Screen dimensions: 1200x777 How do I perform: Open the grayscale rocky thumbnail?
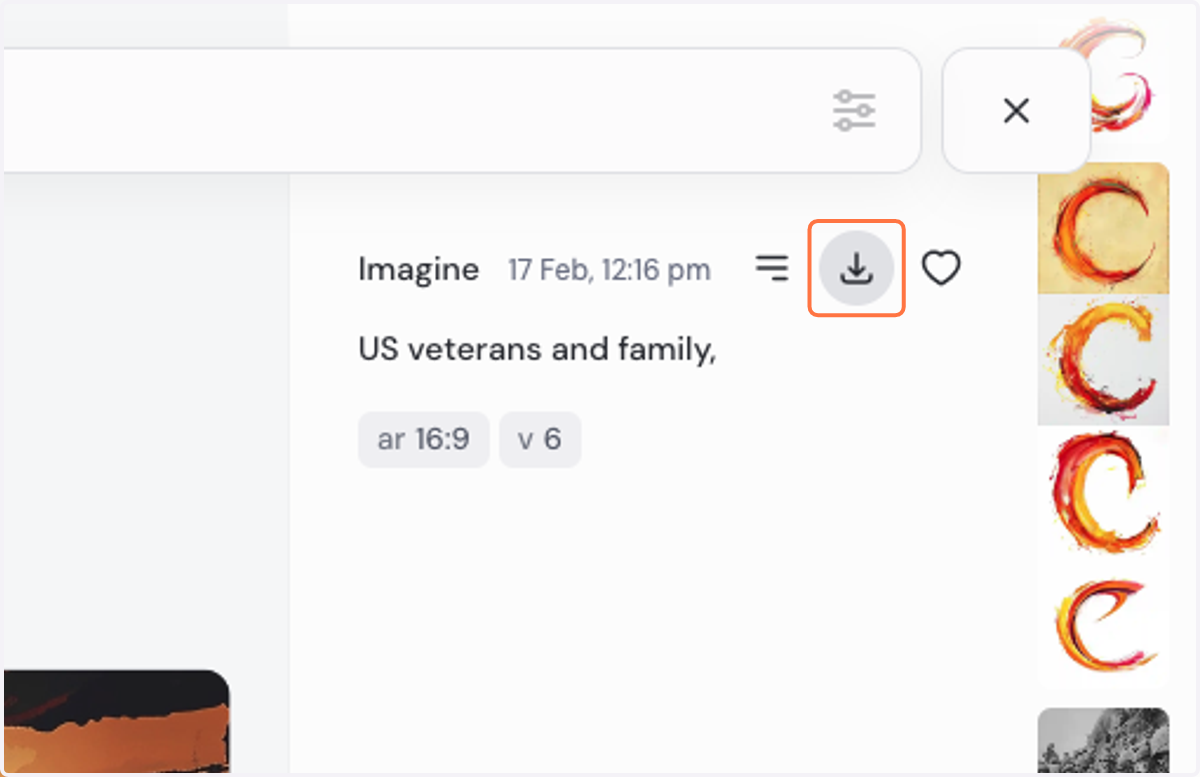click(x=1103, y=740)
